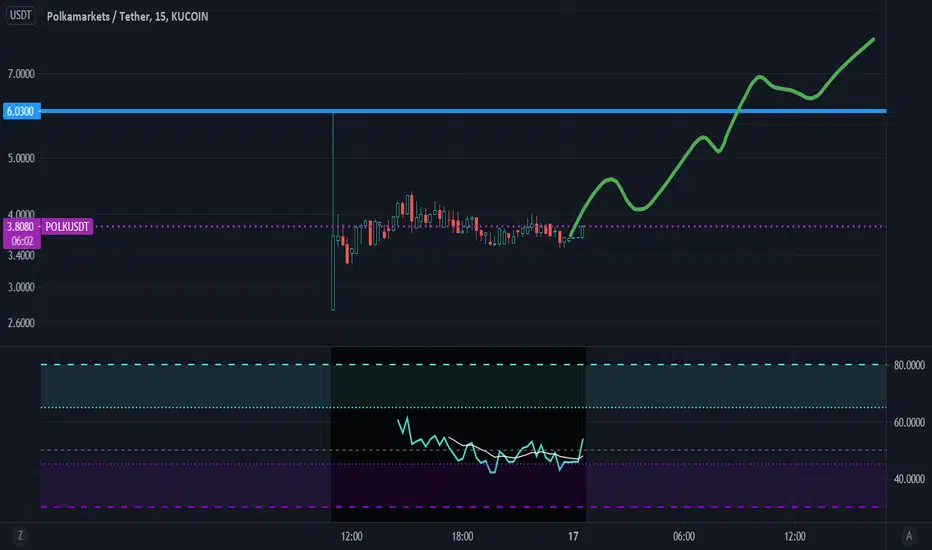
Task: Select the 6.0300 blue price label
Action: click(x=21, y=111)
